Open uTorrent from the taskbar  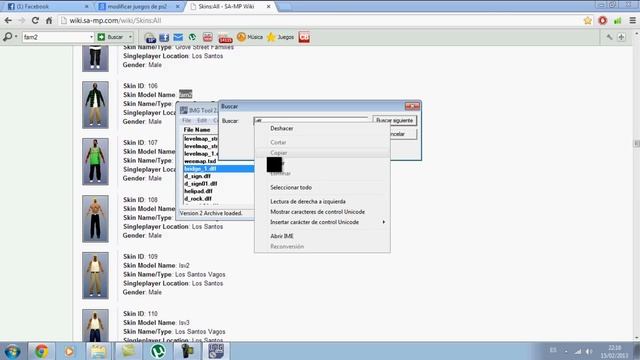pos(158,351)
